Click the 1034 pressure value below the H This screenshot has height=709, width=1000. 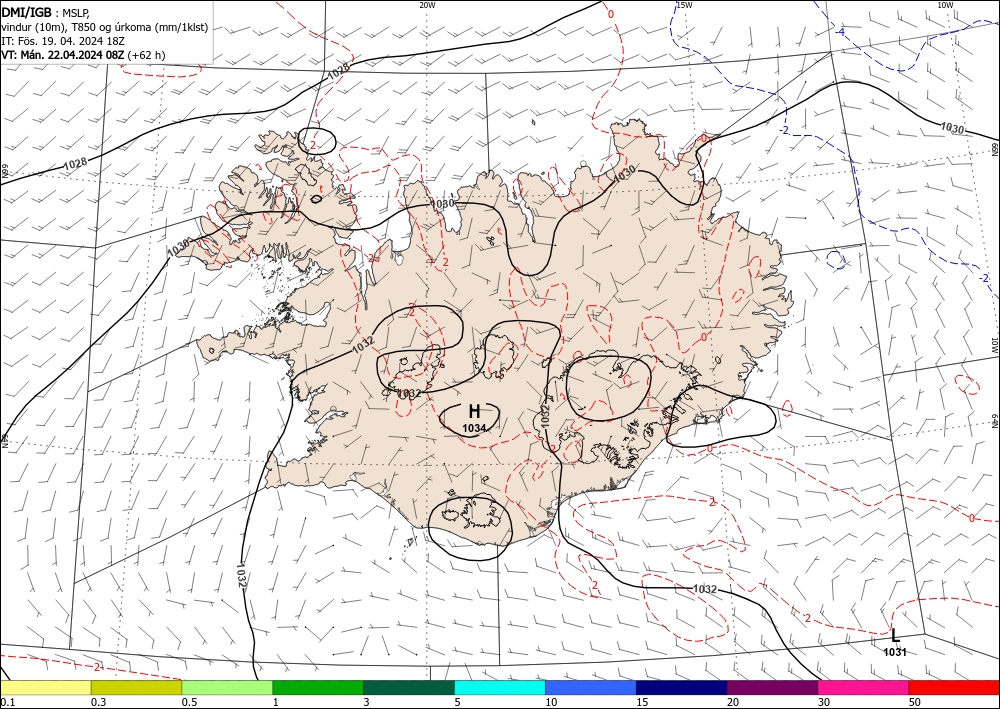coord(474,428)
